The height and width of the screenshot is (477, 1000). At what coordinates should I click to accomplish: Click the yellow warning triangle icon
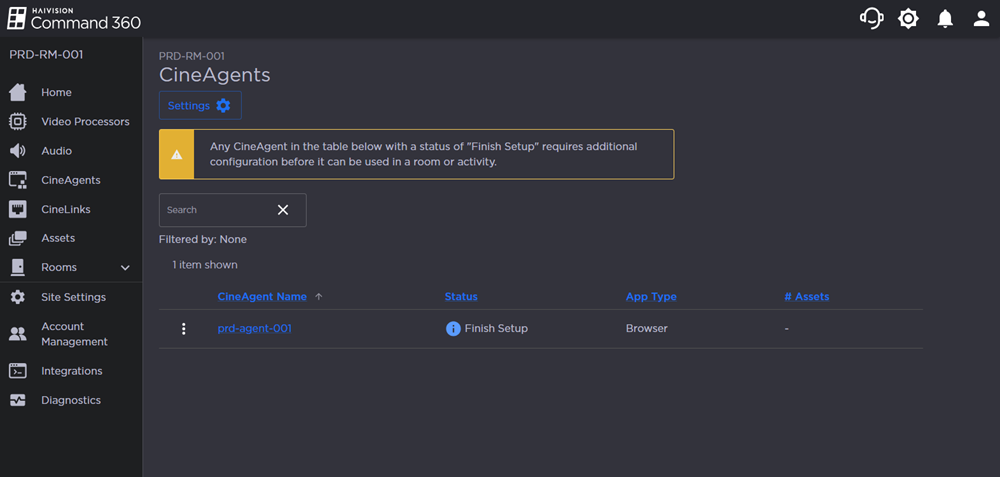click(177, 155)
